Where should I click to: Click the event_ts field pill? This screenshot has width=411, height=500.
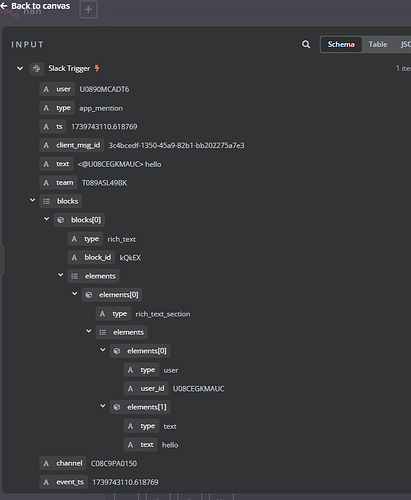click(64, 482)
